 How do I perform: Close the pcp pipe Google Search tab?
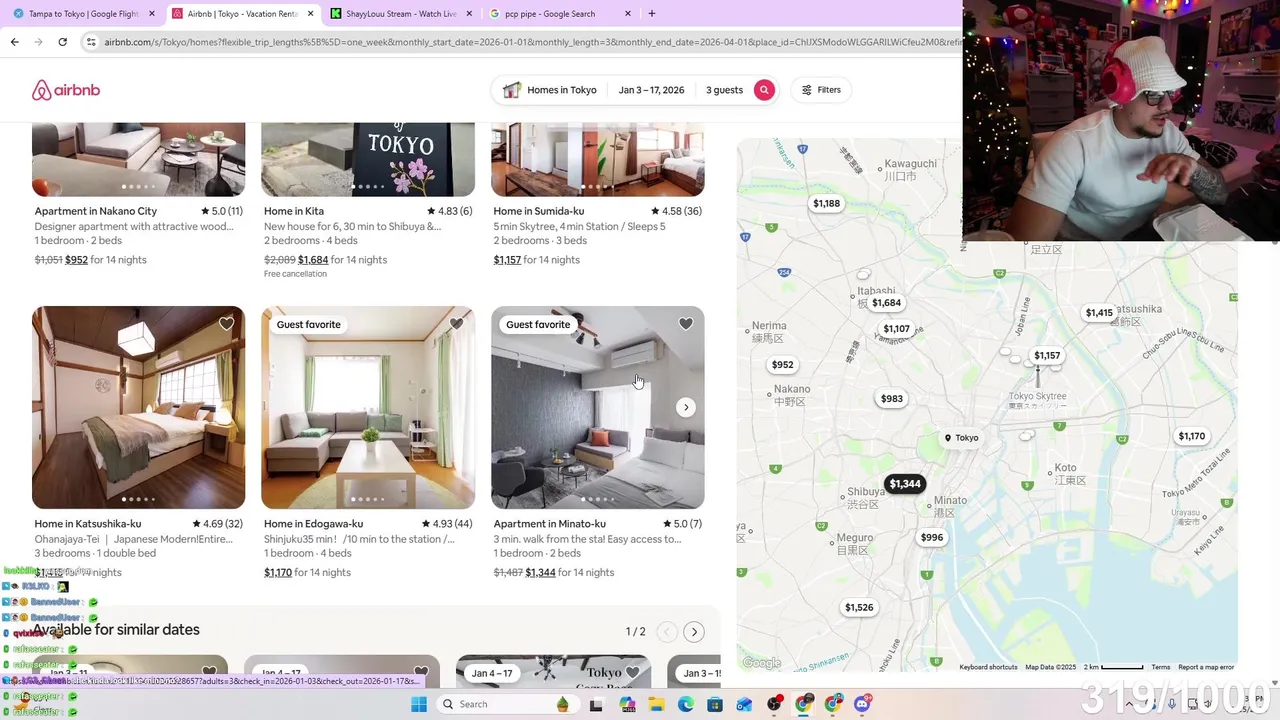(628, 14)
